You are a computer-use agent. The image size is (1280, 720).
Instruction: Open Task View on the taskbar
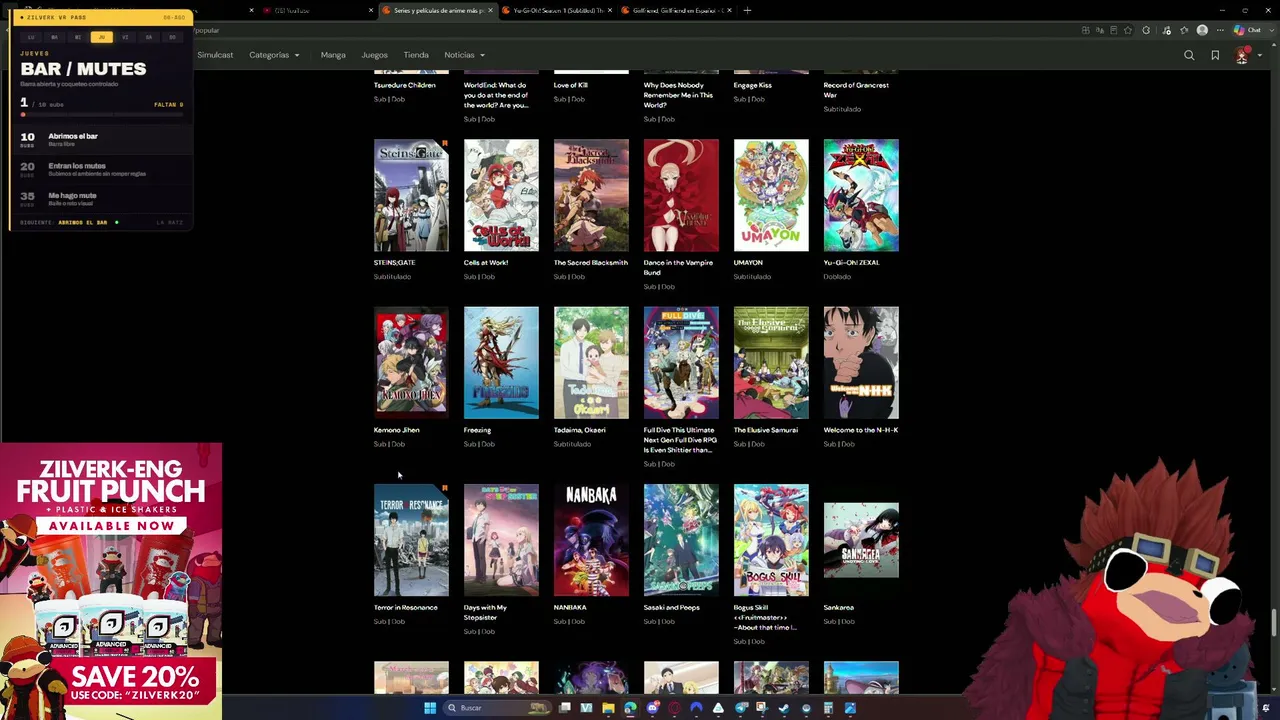click(x=565, y=708)
